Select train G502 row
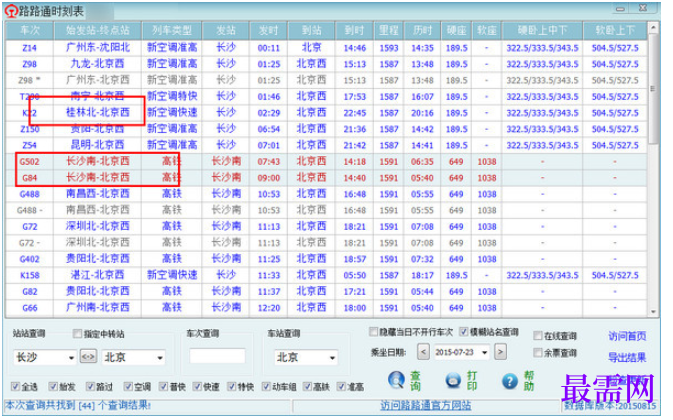 pyautogui.click(x=326, y=162)
